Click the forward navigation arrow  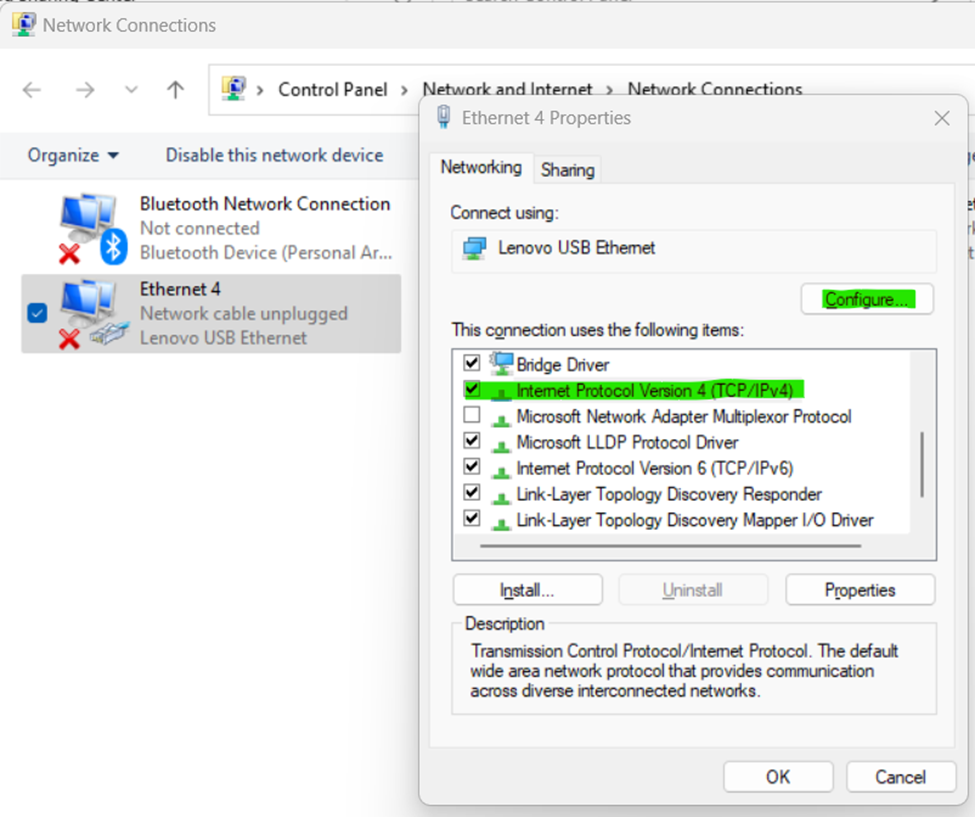[x=85, y=90]
